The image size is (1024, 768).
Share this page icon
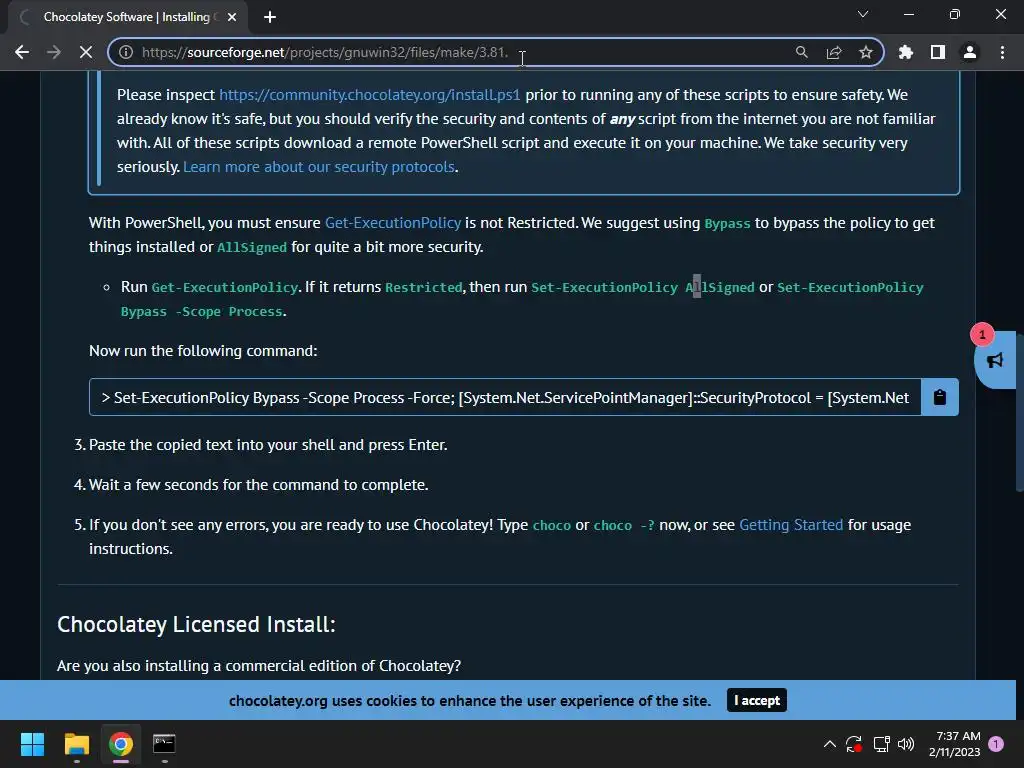point(834,52)
